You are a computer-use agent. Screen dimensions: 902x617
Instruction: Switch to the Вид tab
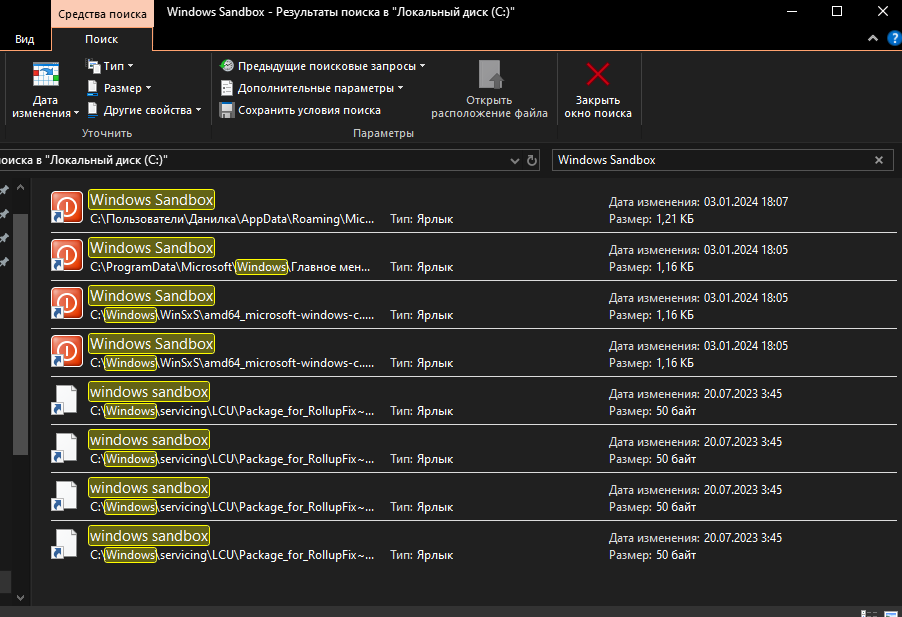tap(25, 39)
